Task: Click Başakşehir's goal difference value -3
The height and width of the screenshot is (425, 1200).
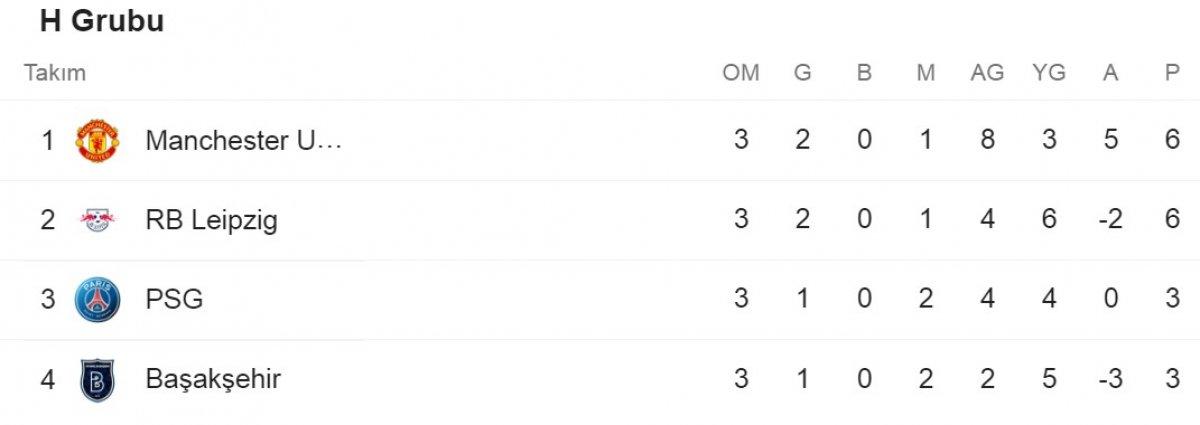Action: coord(1110,380)
